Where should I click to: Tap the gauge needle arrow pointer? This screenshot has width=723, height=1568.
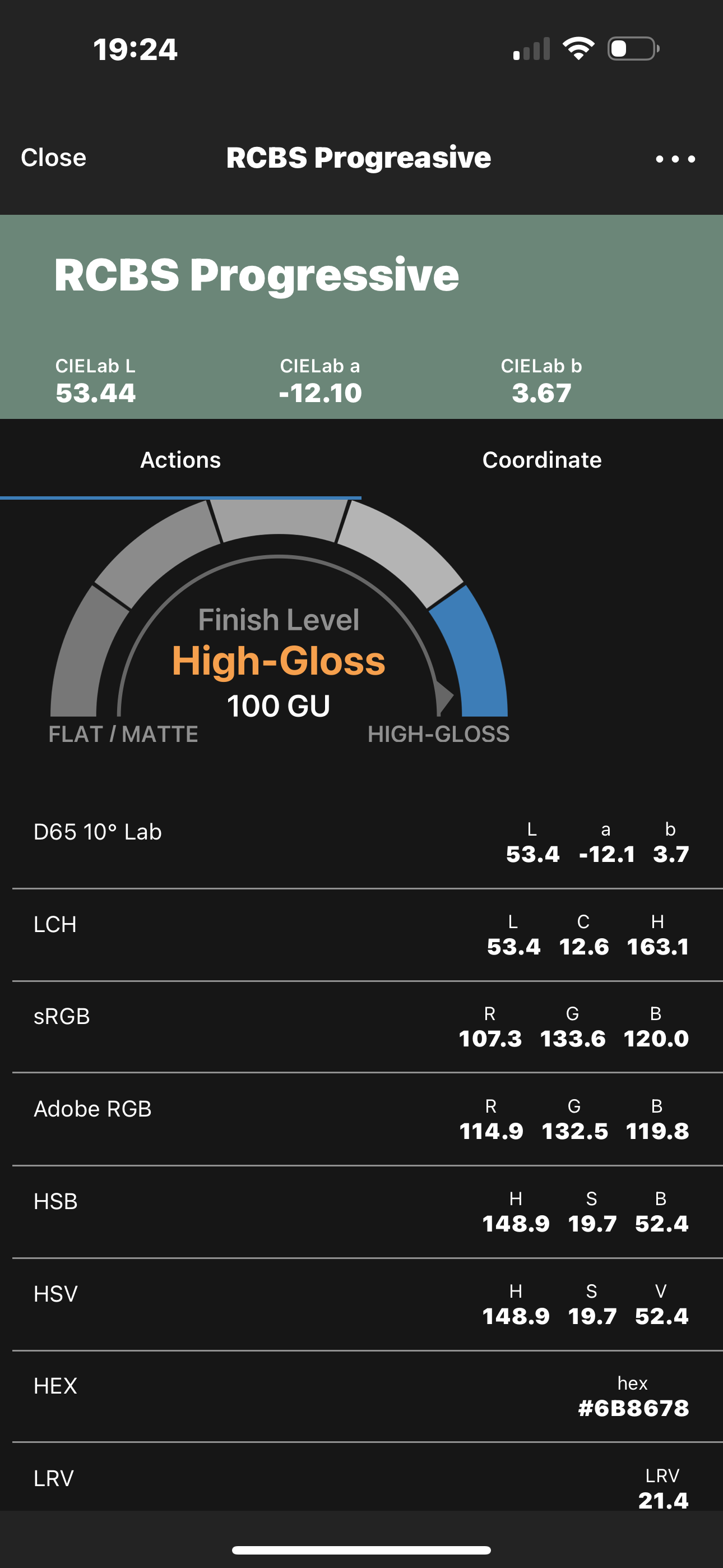point(444,695)
